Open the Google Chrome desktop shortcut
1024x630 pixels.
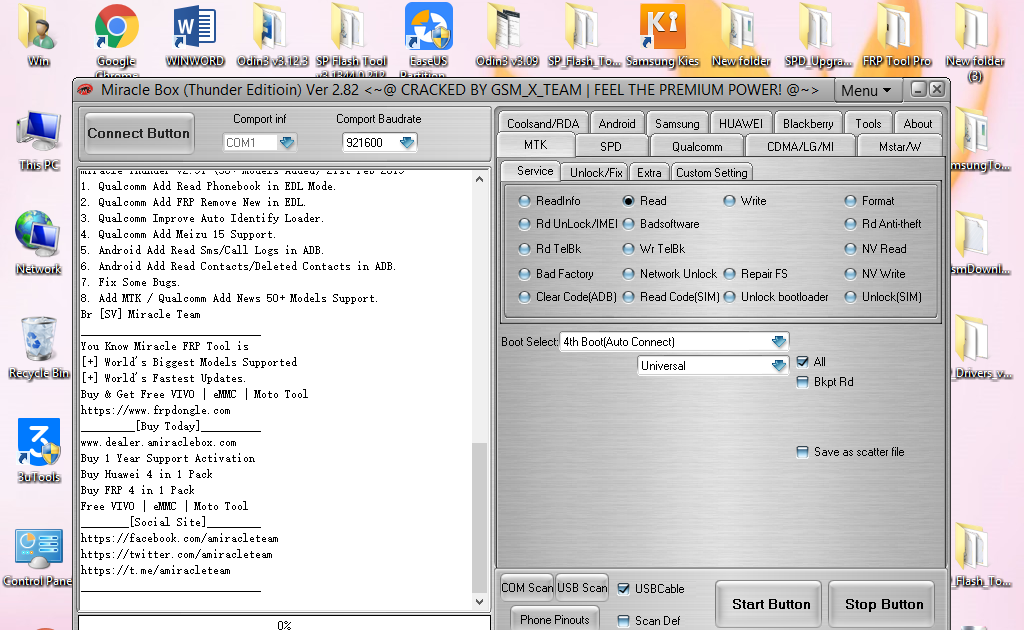(116, 36)
